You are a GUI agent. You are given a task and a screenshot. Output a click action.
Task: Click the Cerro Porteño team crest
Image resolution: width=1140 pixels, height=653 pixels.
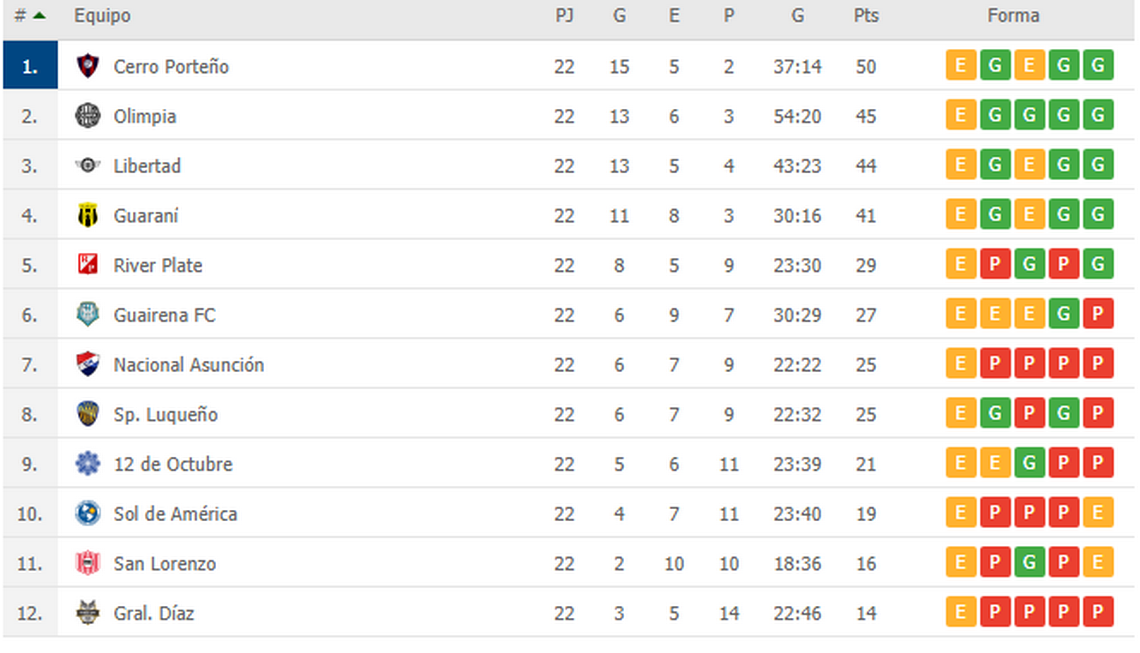[88, 66]
